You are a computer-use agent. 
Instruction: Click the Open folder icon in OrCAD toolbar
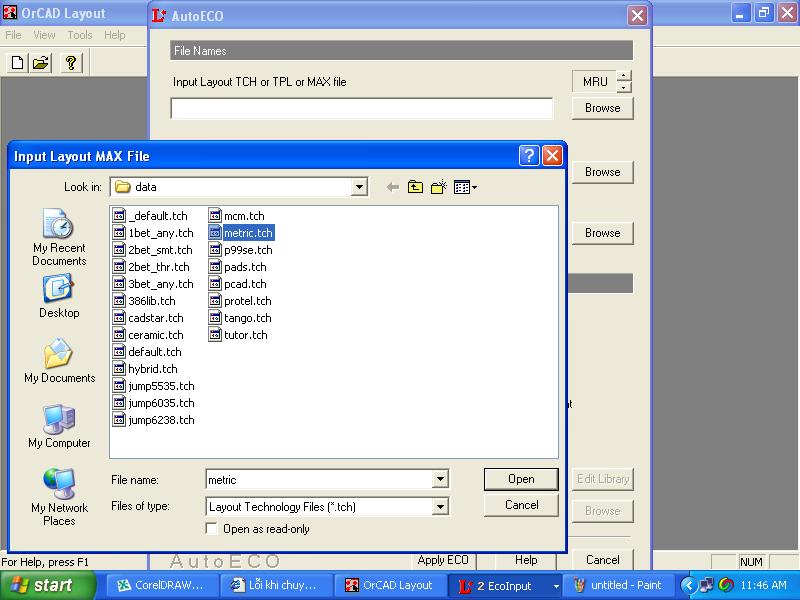click(41, 63)
